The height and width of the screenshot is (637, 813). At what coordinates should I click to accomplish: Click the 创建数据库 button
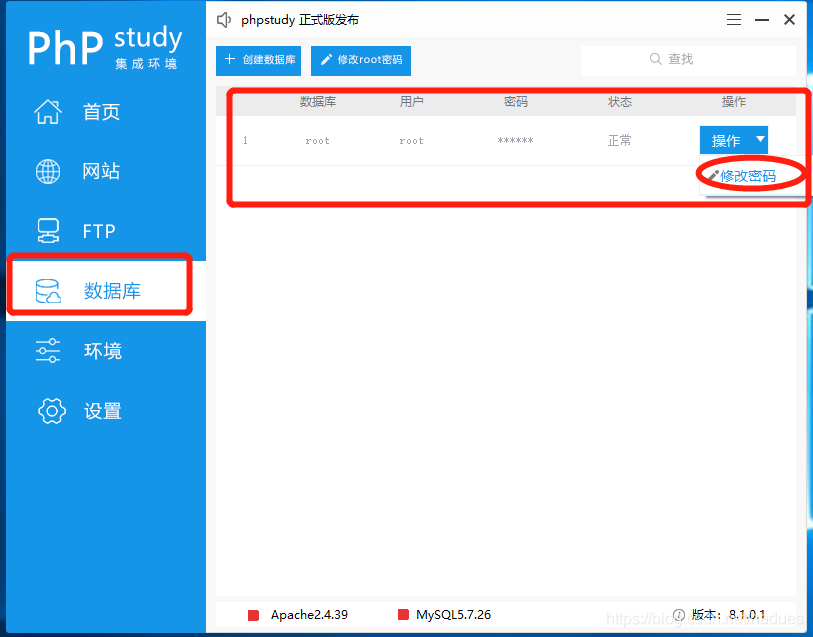point(258,60)
